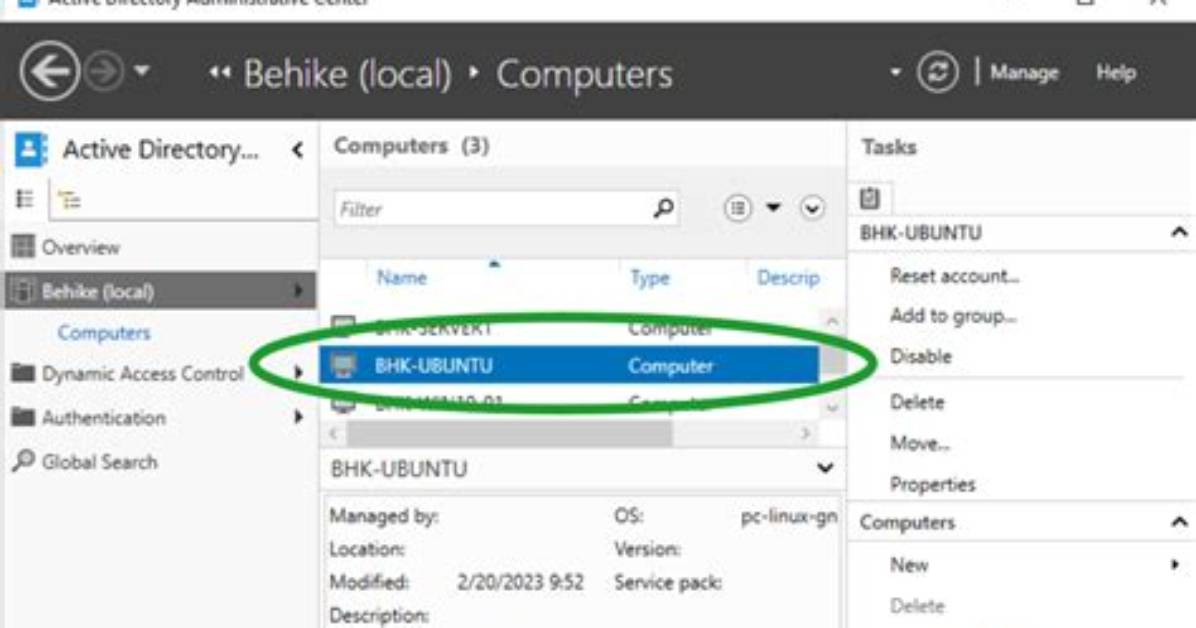Open dropdown arrow beside refresh button
Image resolution: width=1196 pixels, height=628 pixels.
coord(895,72)
